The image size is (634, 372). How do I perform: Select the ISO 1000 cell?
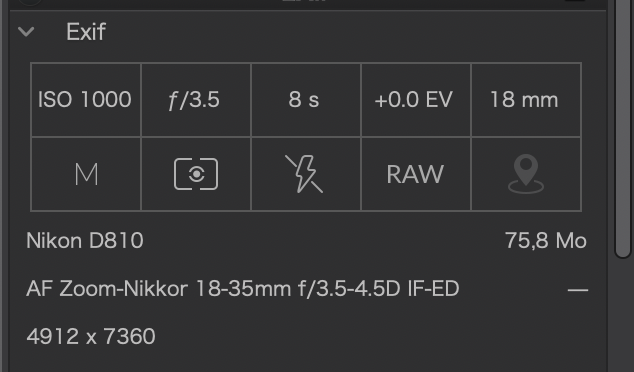point(85,99)
